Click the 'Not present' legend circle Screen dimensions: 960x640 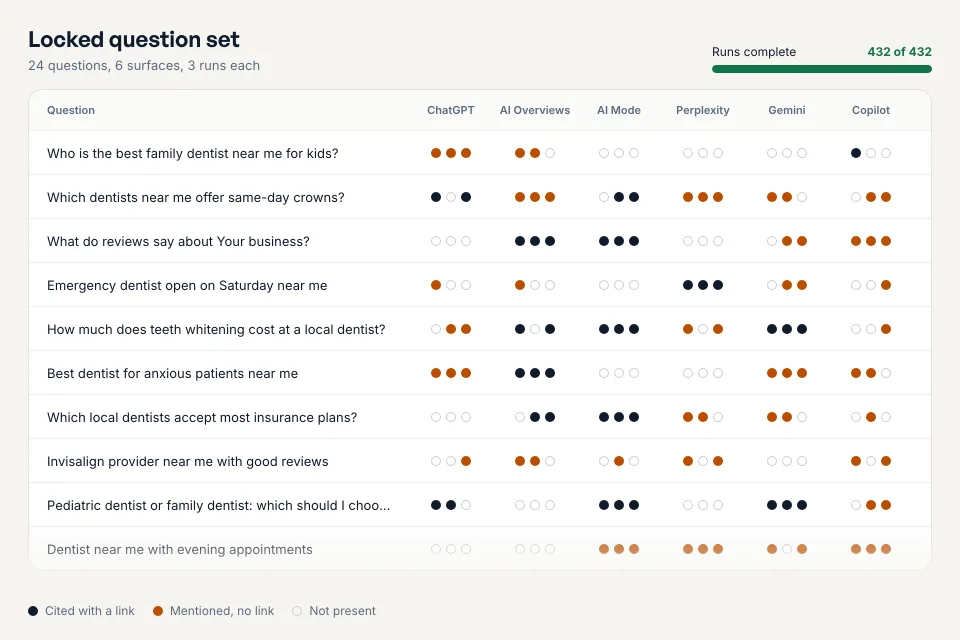tap(297, 611)
